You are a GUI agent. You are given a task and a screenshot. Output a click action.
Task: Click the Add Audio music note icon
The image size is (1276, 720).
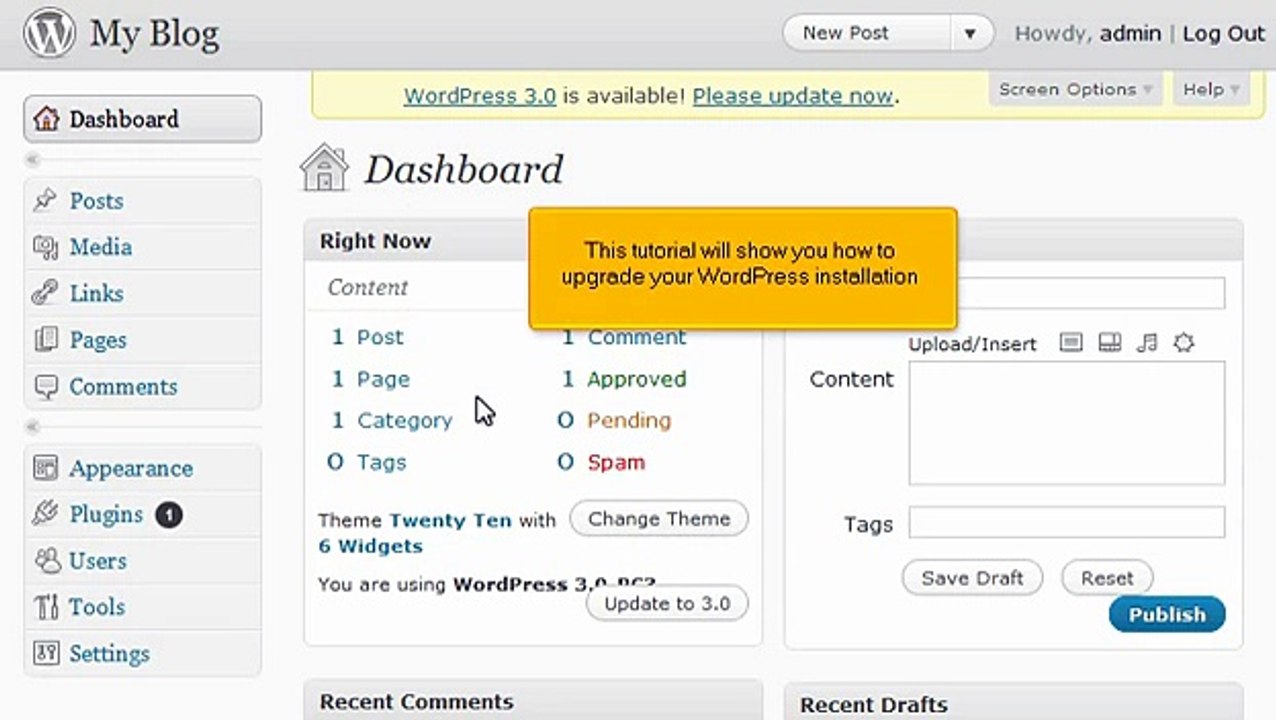click(1147, 343)
